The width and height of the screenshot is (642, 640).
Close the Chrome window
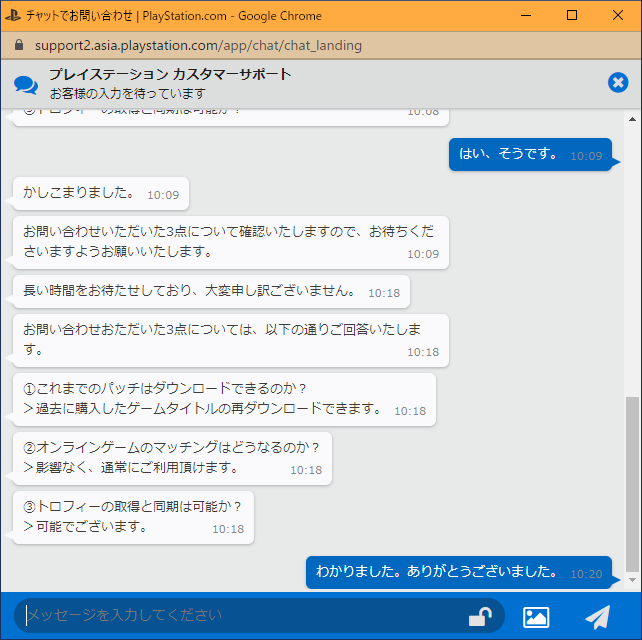[x=618, y=16]
